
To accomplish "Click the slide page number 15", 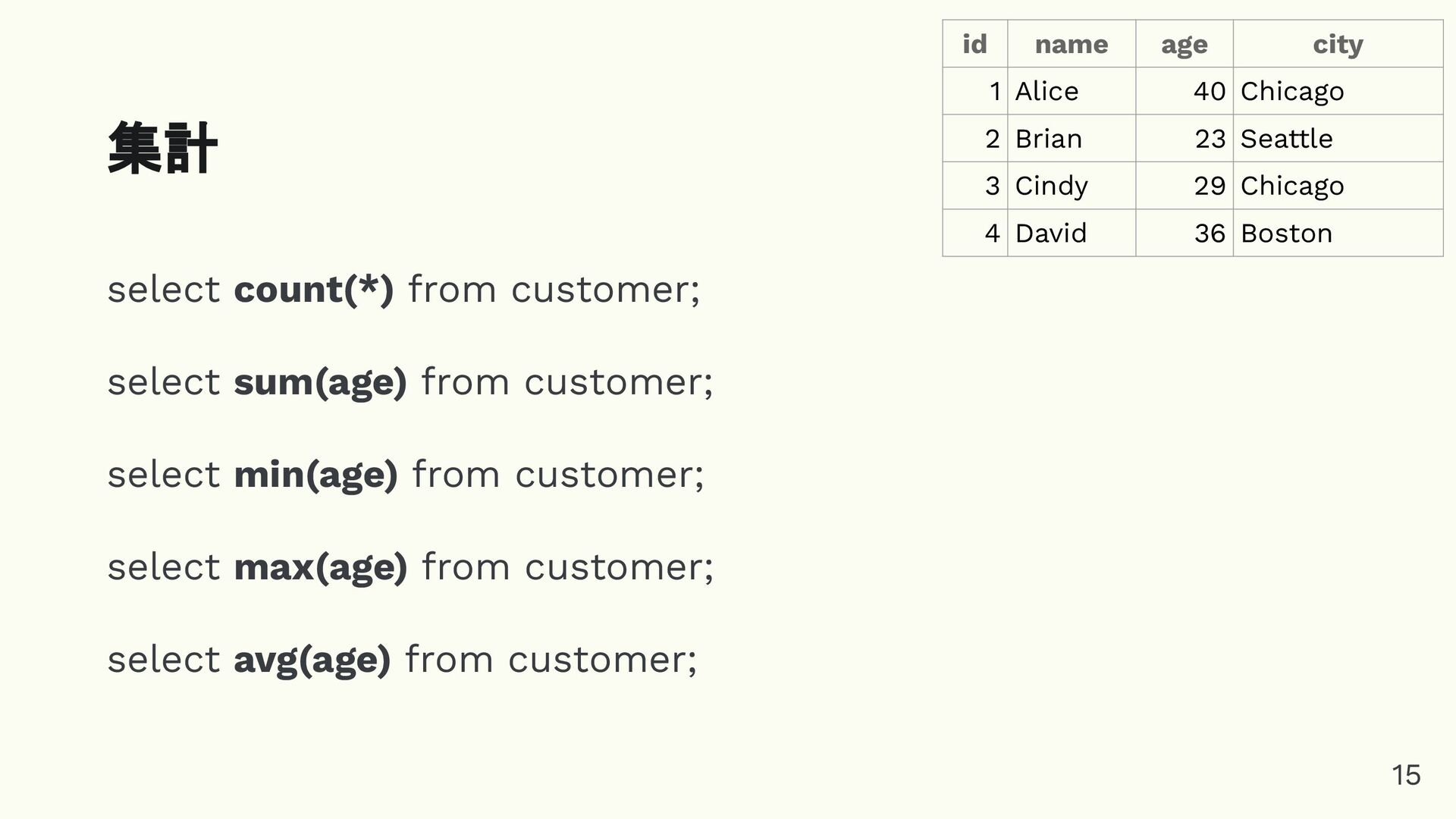I will (1406, 775).
